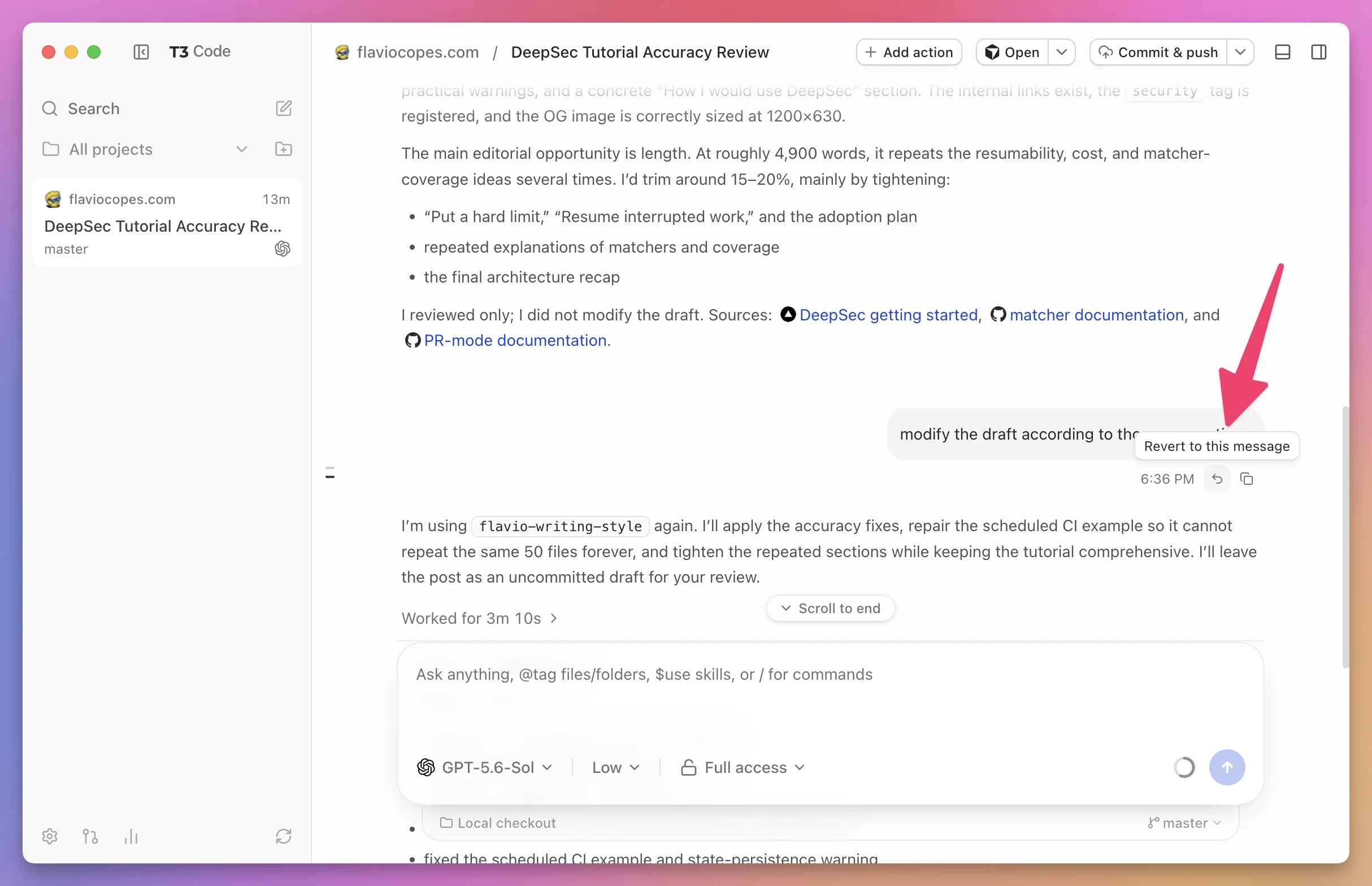The width and height of the screenshot is (1372, 886).
Task: Click the Scroll to end button
Action: point(830,608)
